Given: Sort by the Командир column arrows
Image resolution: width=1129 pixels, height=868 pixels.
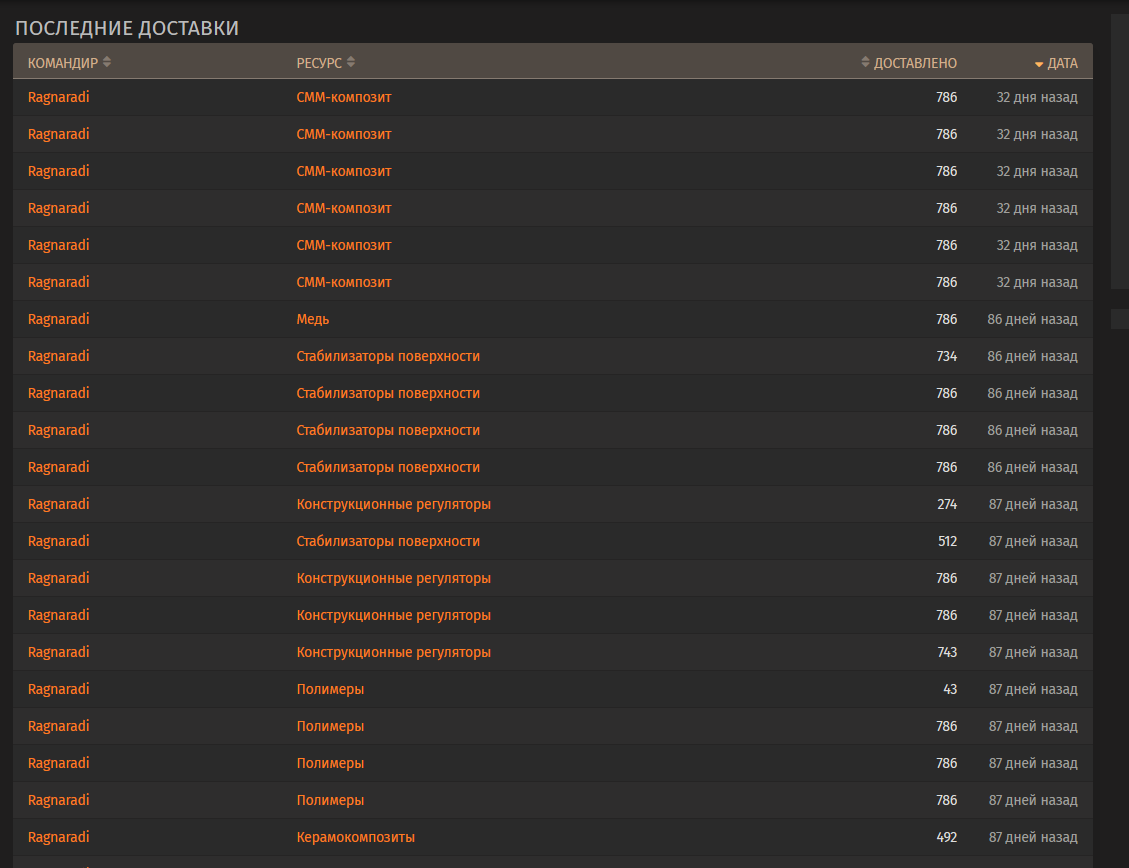Looking at the screenshot, I should tap(107, 62).
